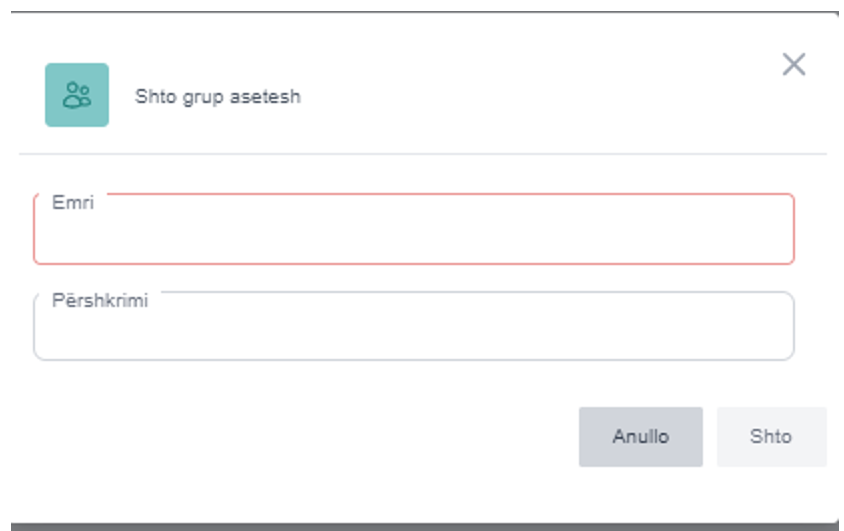The image size is (844, 531).
Task: Close the Shto grup asetesh dialog
Action: pos(793,65)
